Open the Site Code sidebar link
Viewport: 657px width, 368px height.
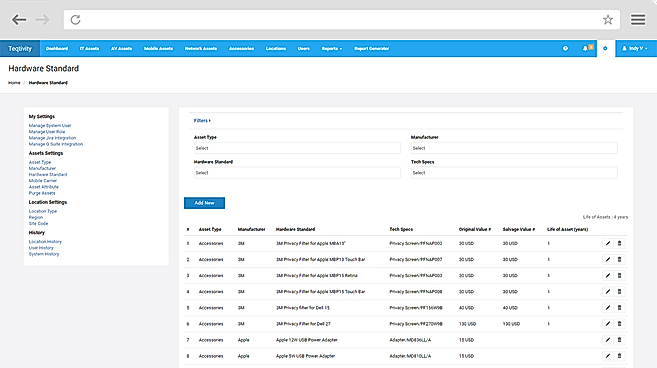[x=38, y=223]
